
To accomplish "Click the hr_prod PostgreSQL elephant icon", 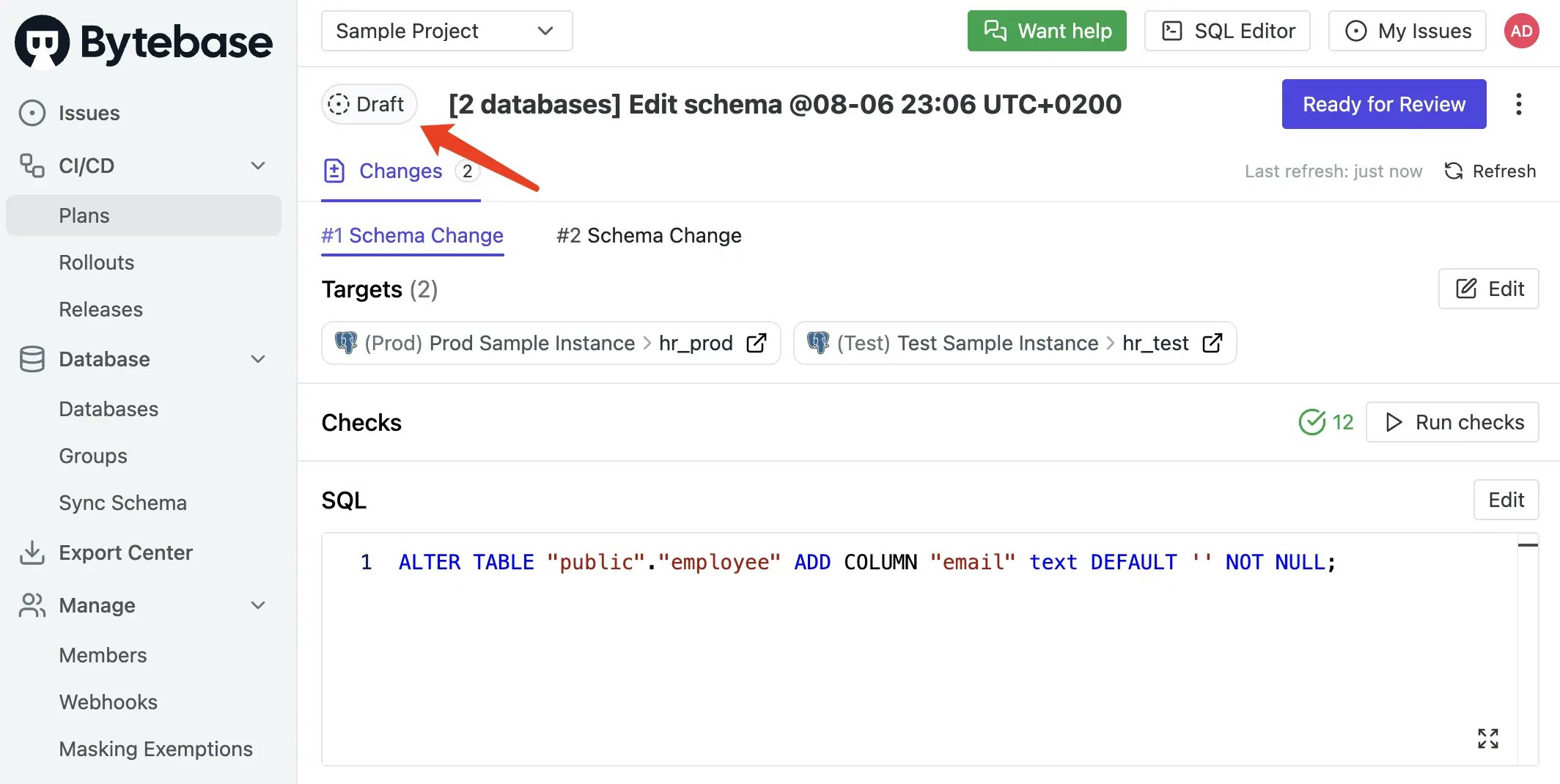I will [x=345, y=342].
